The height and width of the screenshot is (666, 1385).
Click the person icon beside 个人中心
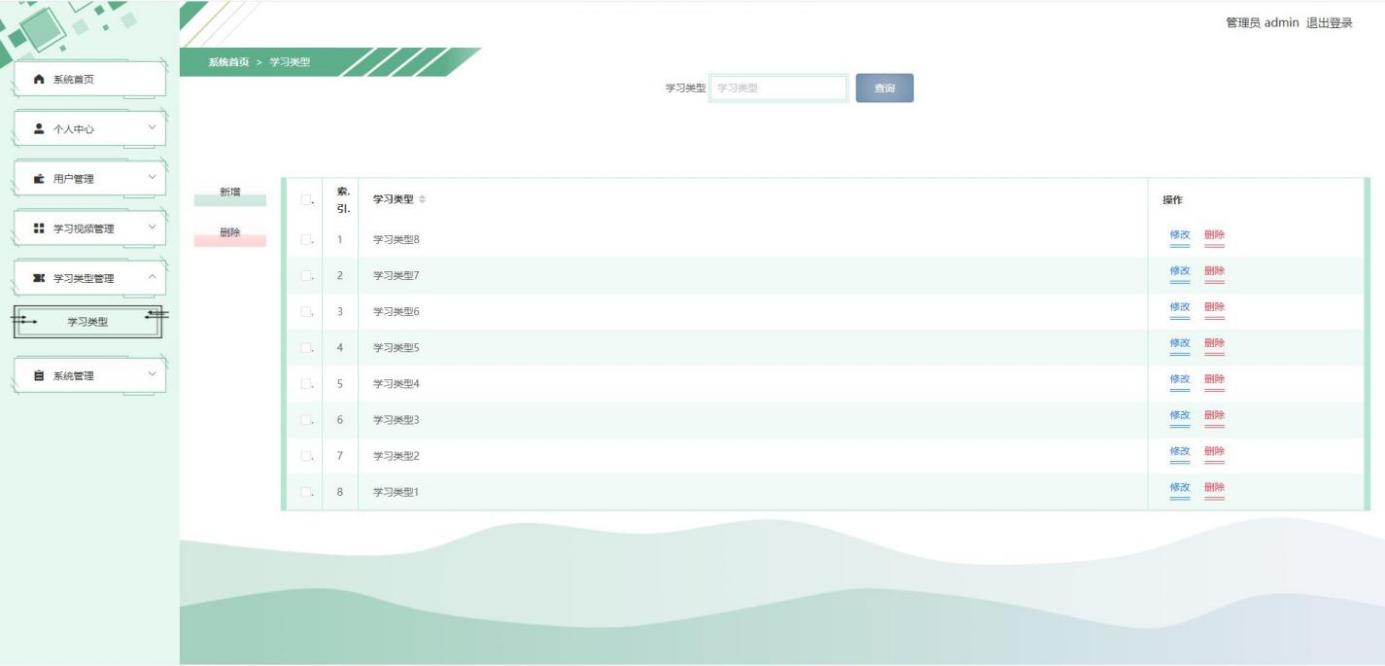tap(40, 129)
